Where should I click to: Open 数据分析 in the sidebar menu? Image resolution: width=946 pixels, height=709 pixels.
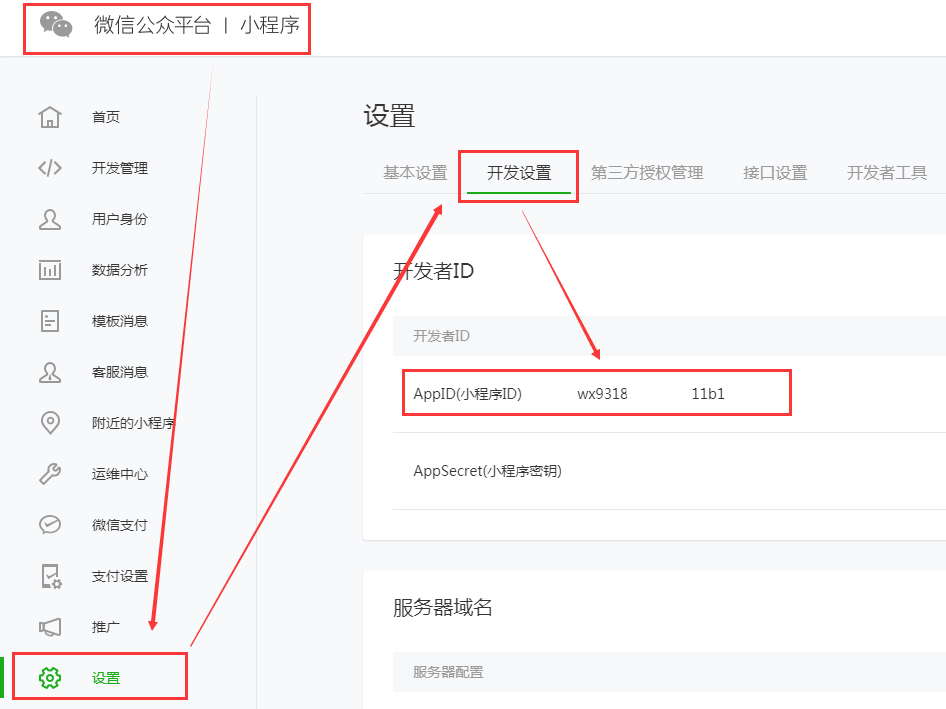pos(120,270)
